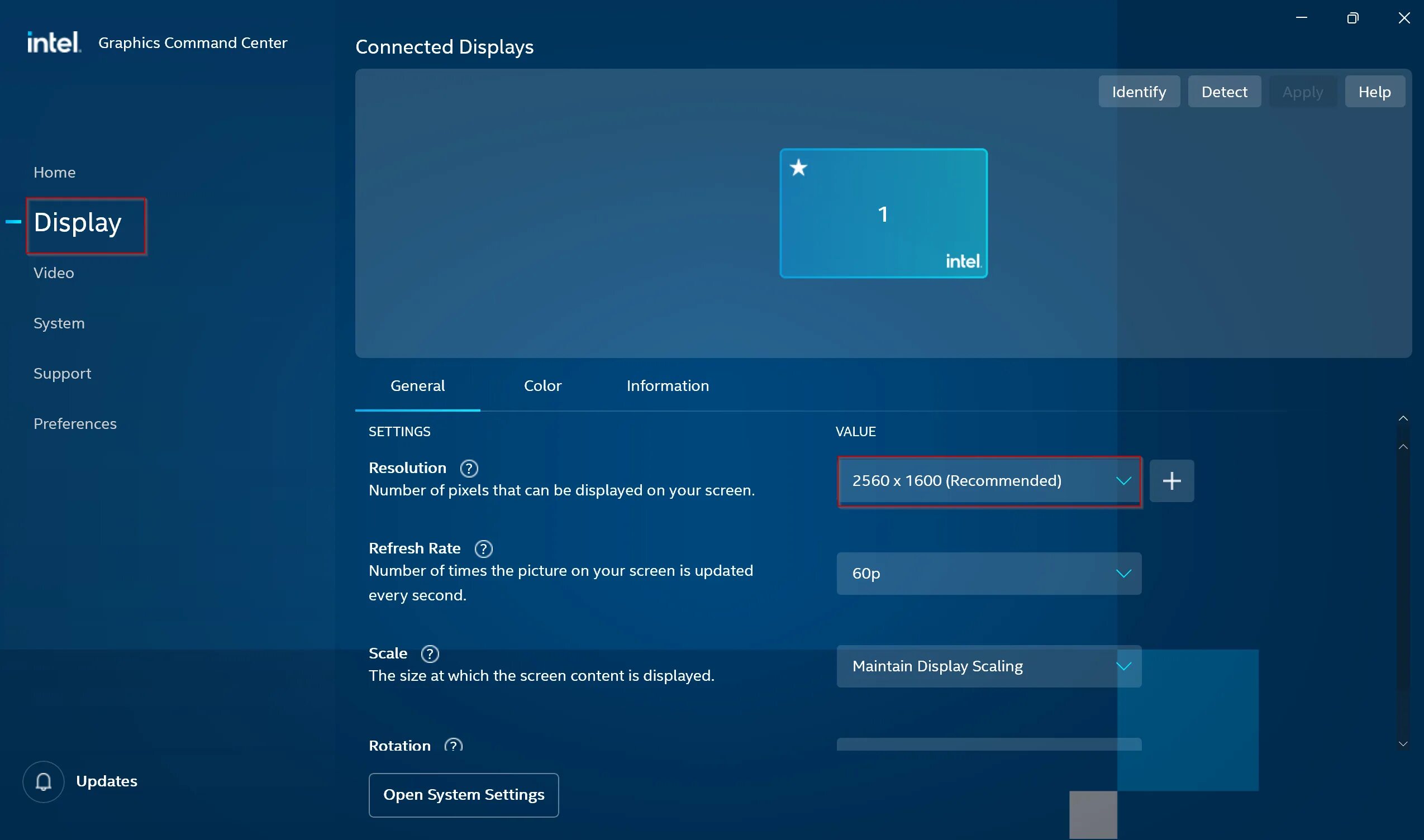Switch to the Information tab

coord(668,386)
